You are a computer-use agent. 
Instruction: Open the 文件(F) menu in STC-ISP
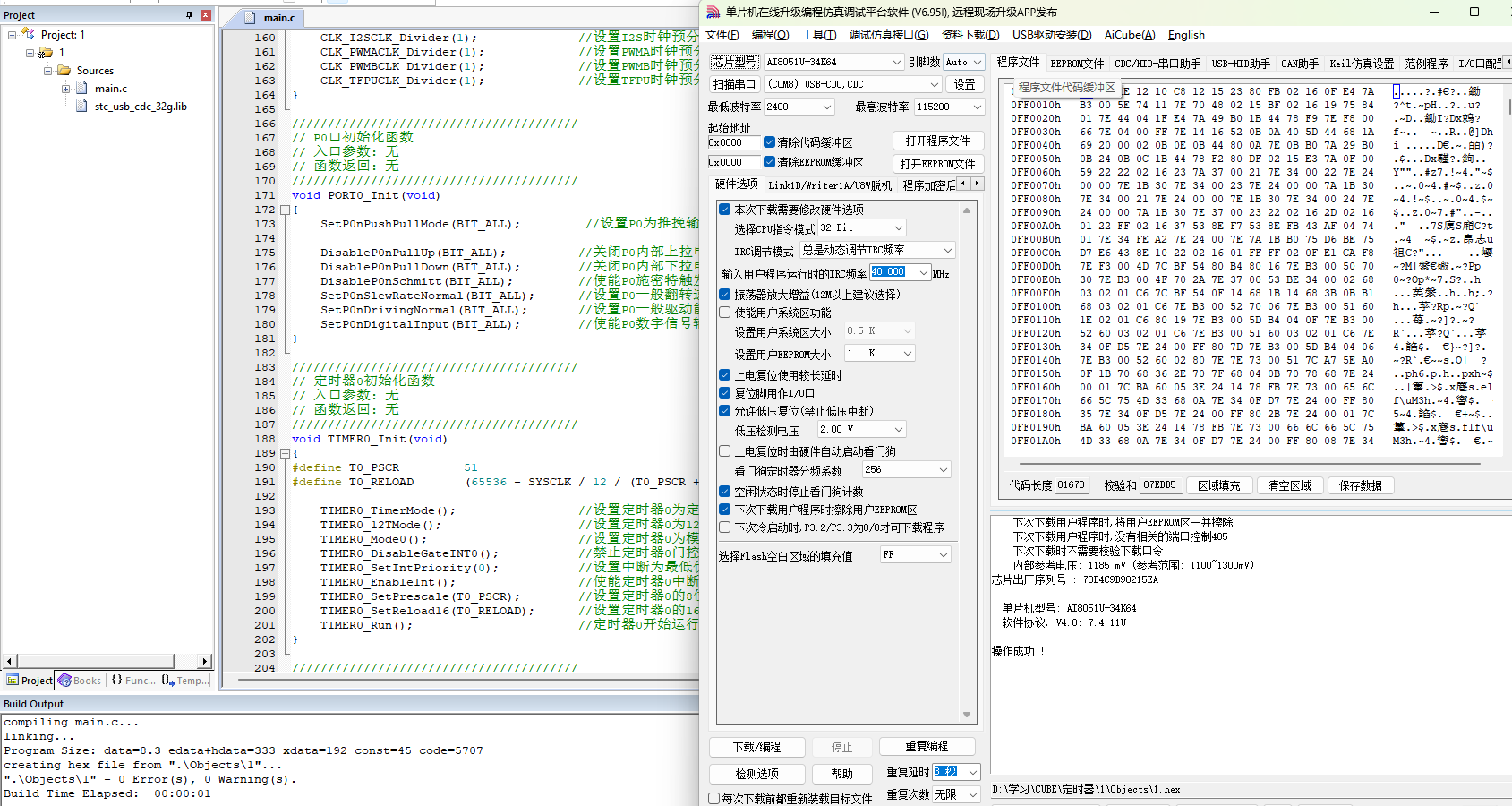(x=722, y=35)
